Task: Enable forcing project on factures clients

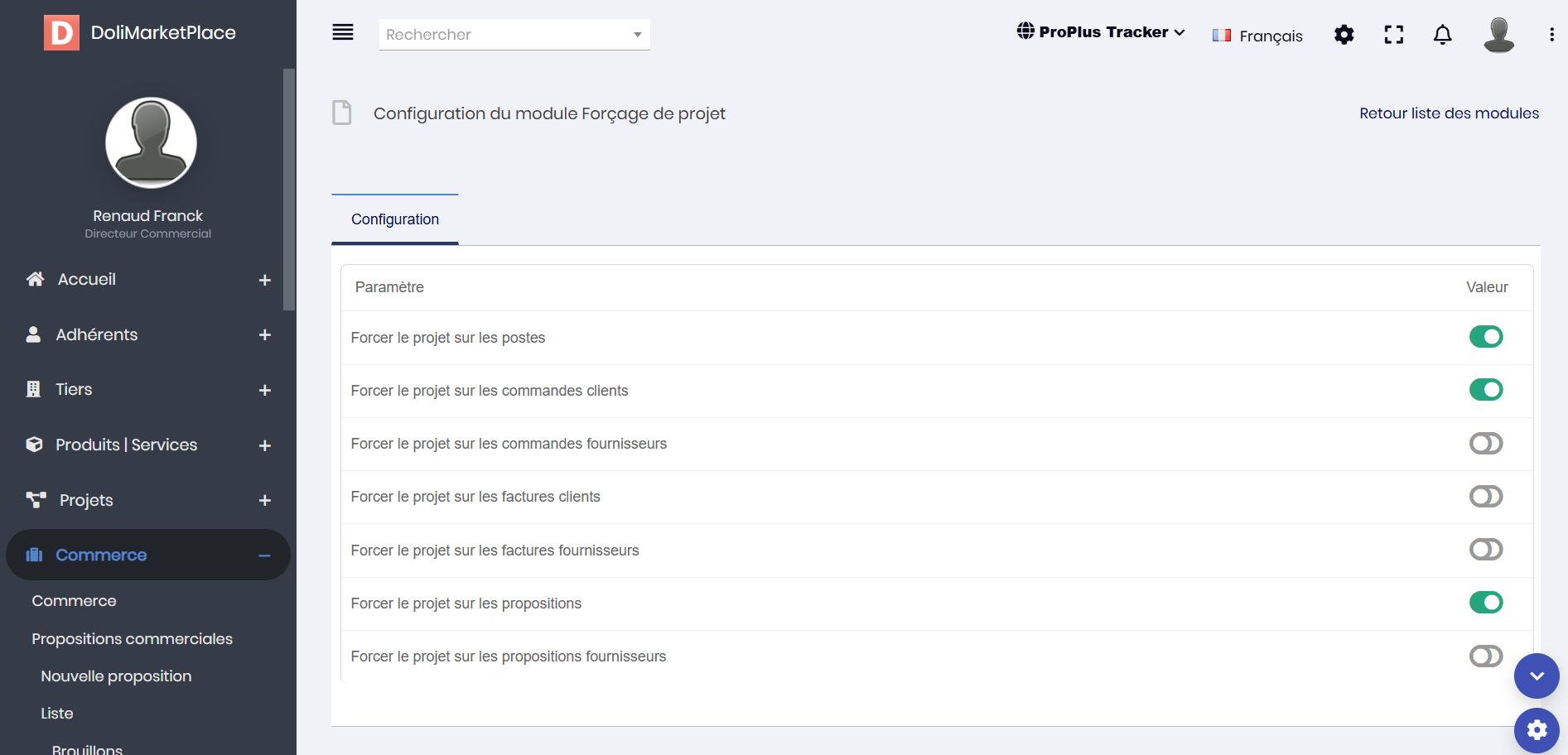Action: pos(1486,497)
